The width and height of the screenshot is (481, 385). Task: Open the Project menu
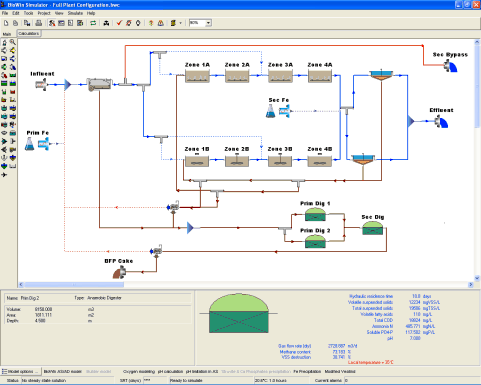click(44, 13)
